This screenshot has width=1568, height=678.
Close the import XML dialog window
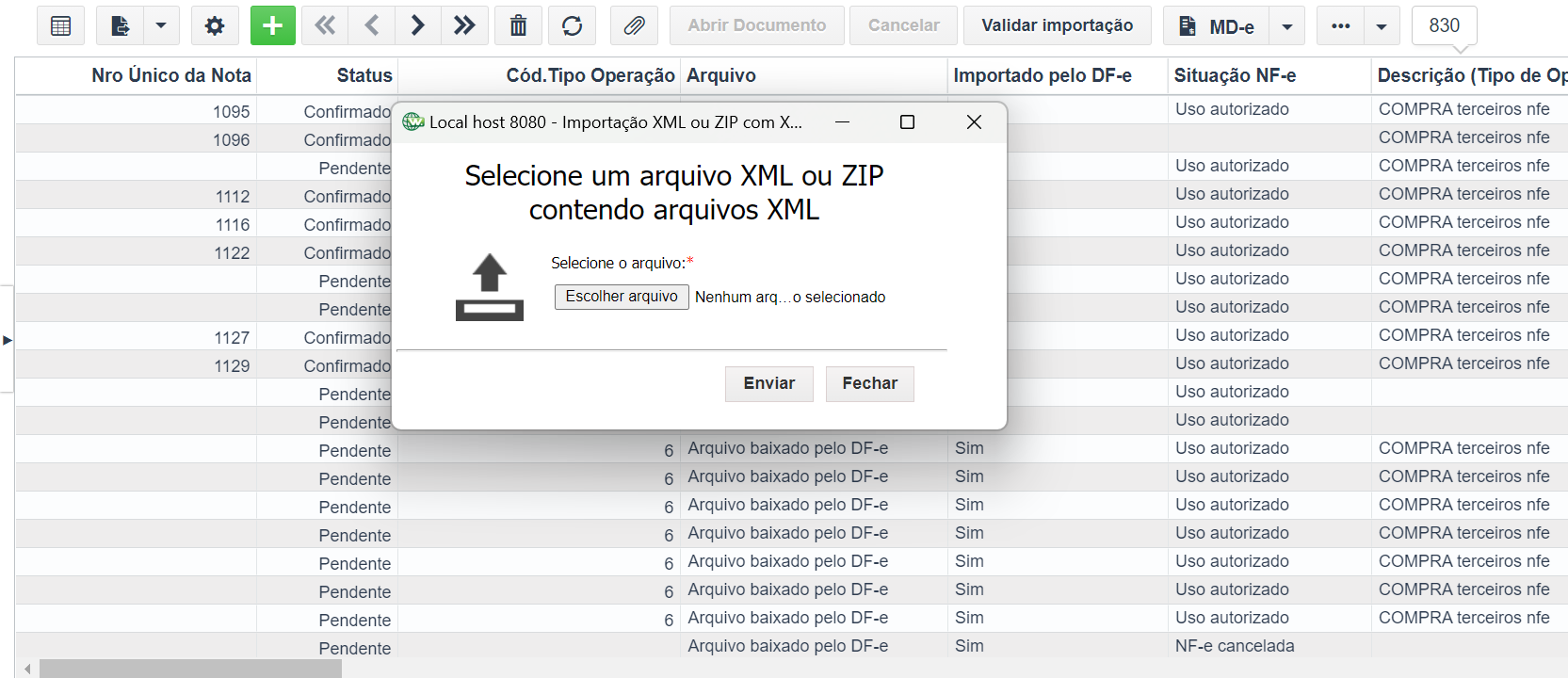point(974,122)
